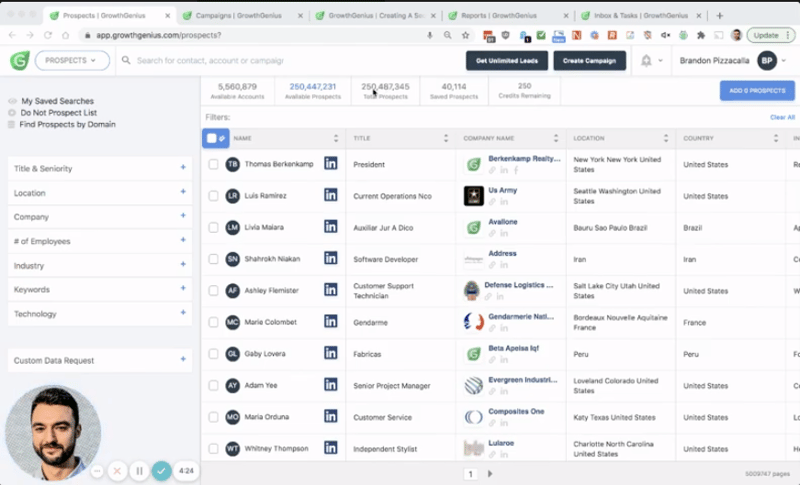800x485 pixels.
Task: Open Thomas Berkenkamp's LinkedIn profile icon
Action: tap(331, 163)
